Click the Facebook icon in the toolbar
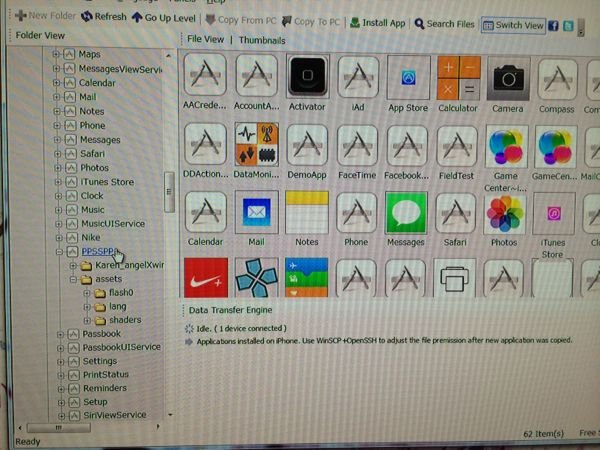The height and width of the screenshot is (450, 600). click(x=552, y=24)
